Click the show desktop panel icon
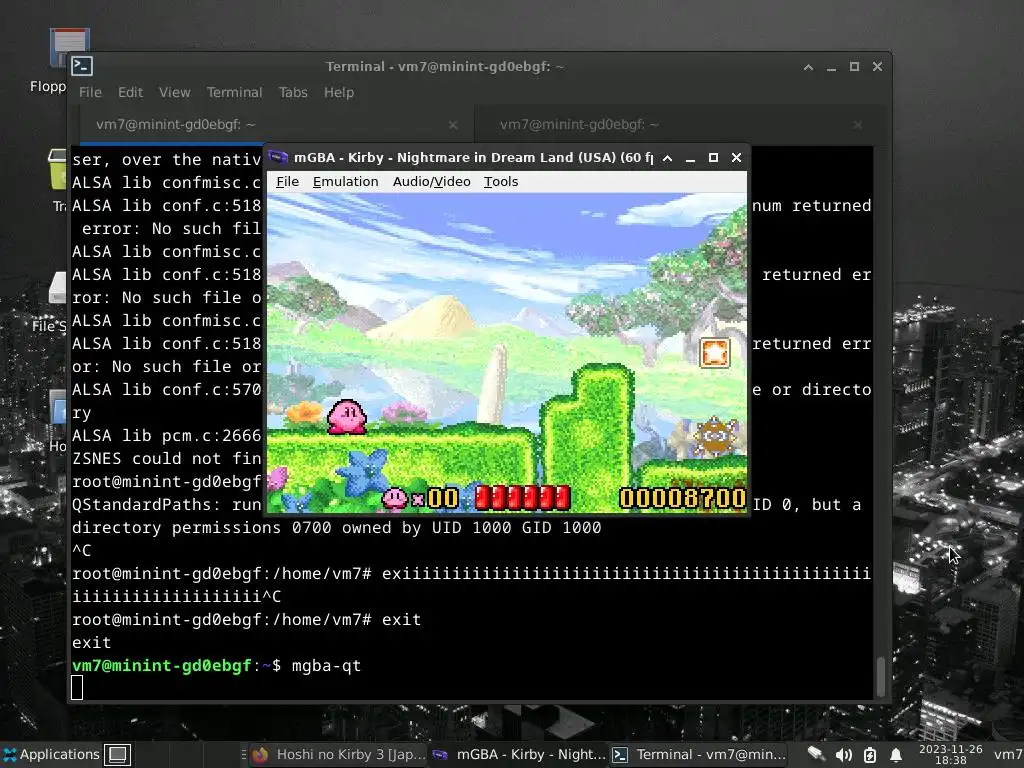The image size is (1024, 768). point(118,755)
